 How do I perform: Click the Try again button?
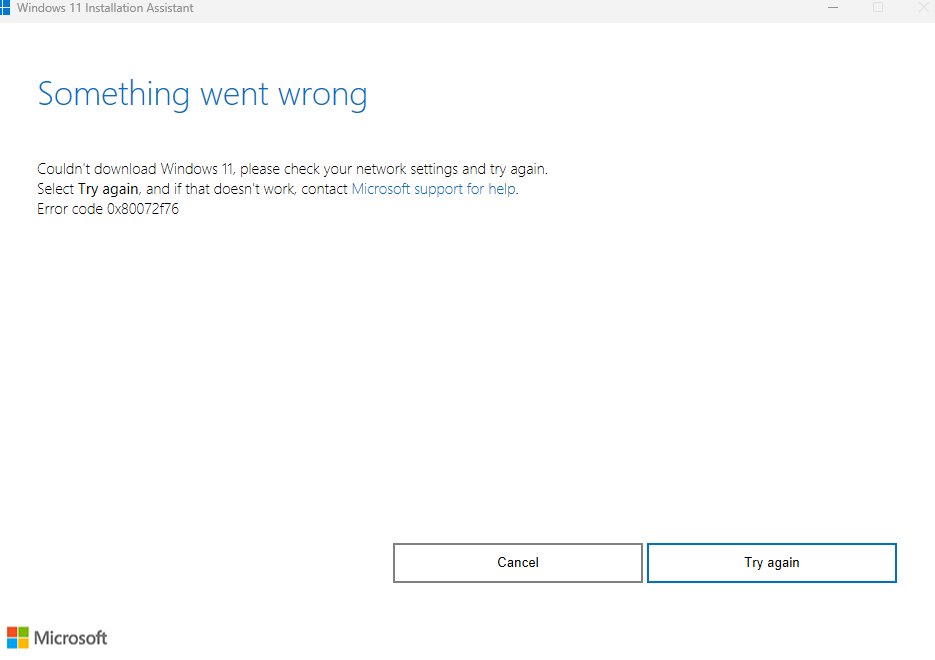pos(772,562)
